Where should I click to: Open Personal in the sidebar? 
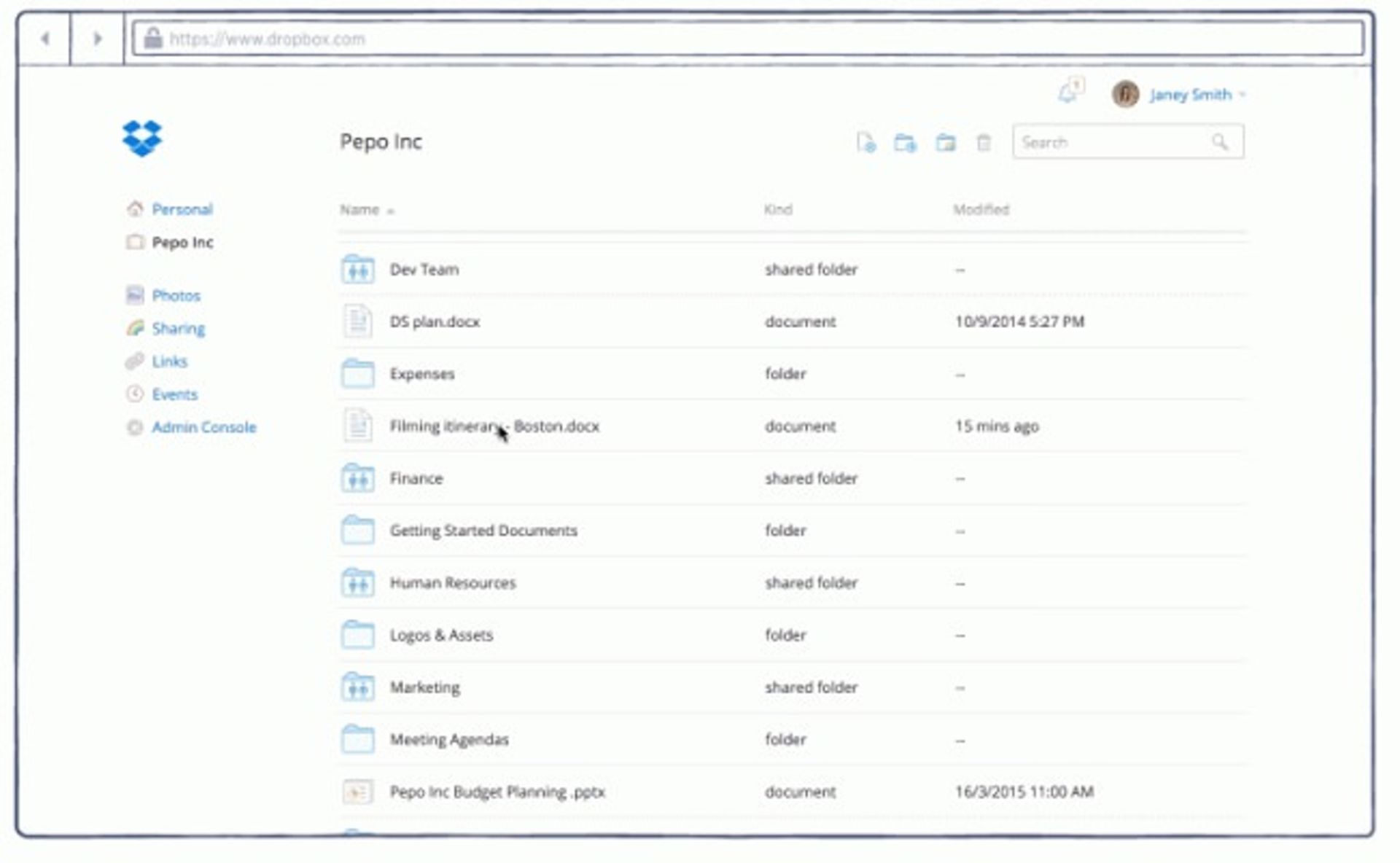[x=182, y=209]
